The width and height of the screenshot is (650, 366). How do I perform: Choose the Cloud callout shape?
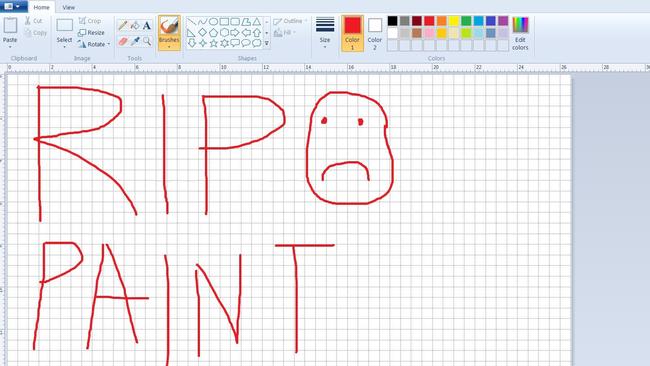(257, 43)
